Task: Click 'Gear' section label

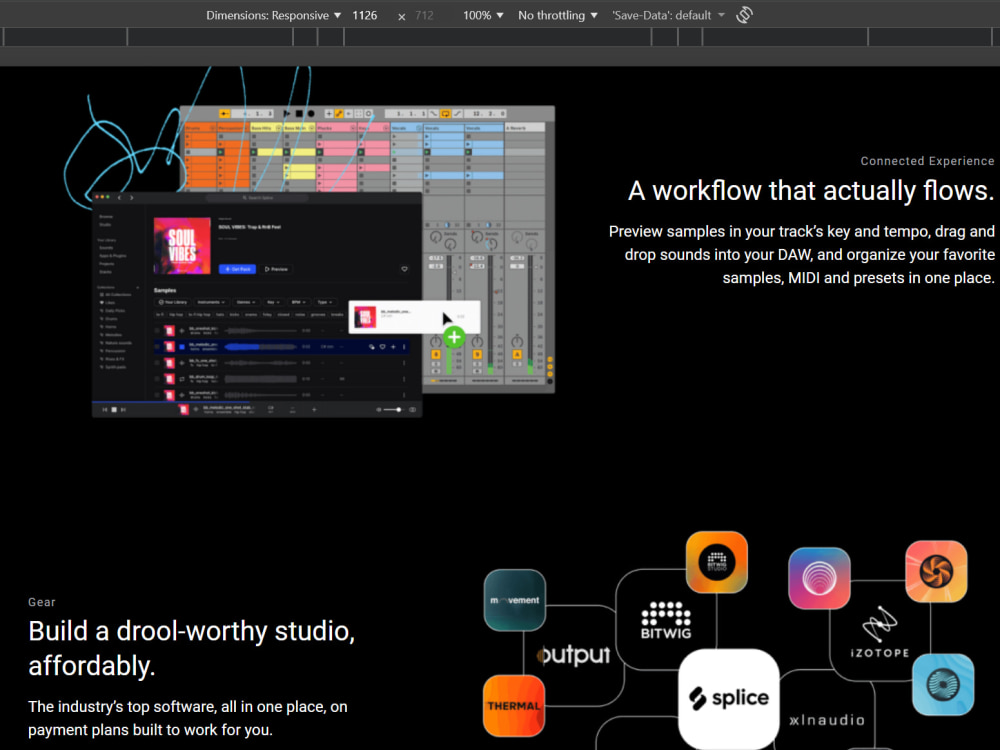Action: click(x=42, y=602)
